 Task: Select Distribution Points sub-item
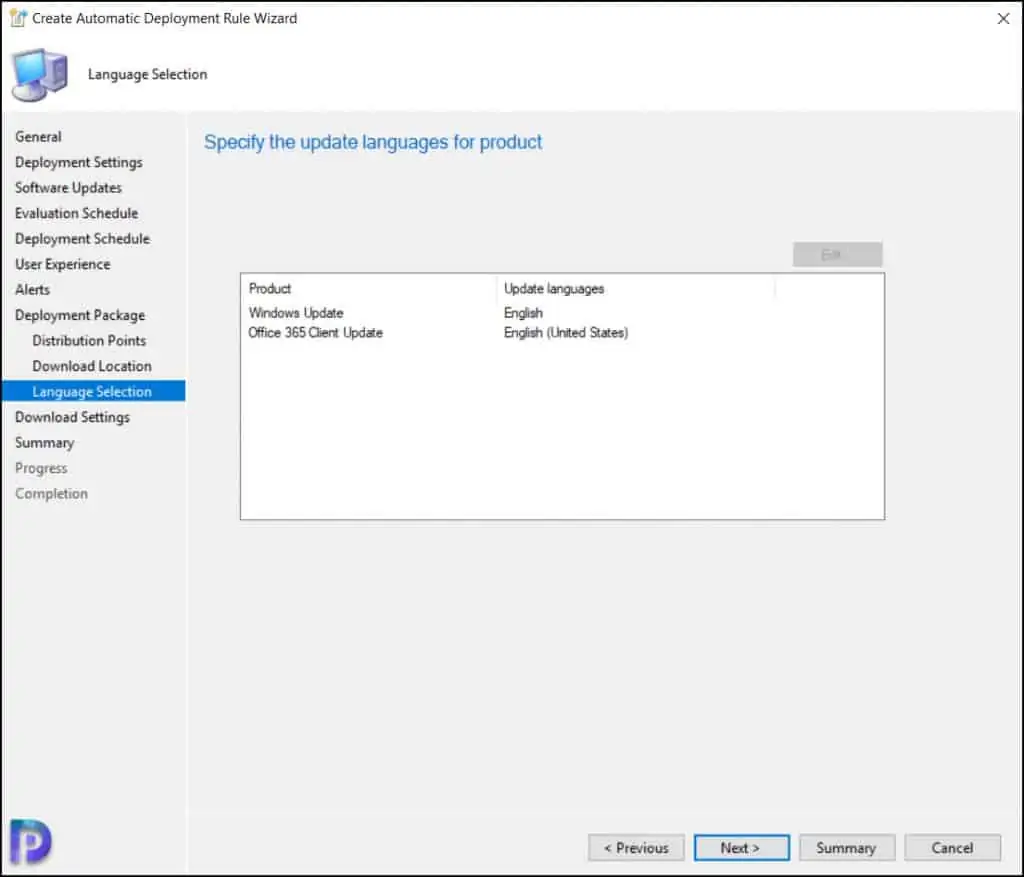pyautogui.click(x=89, y=341)
